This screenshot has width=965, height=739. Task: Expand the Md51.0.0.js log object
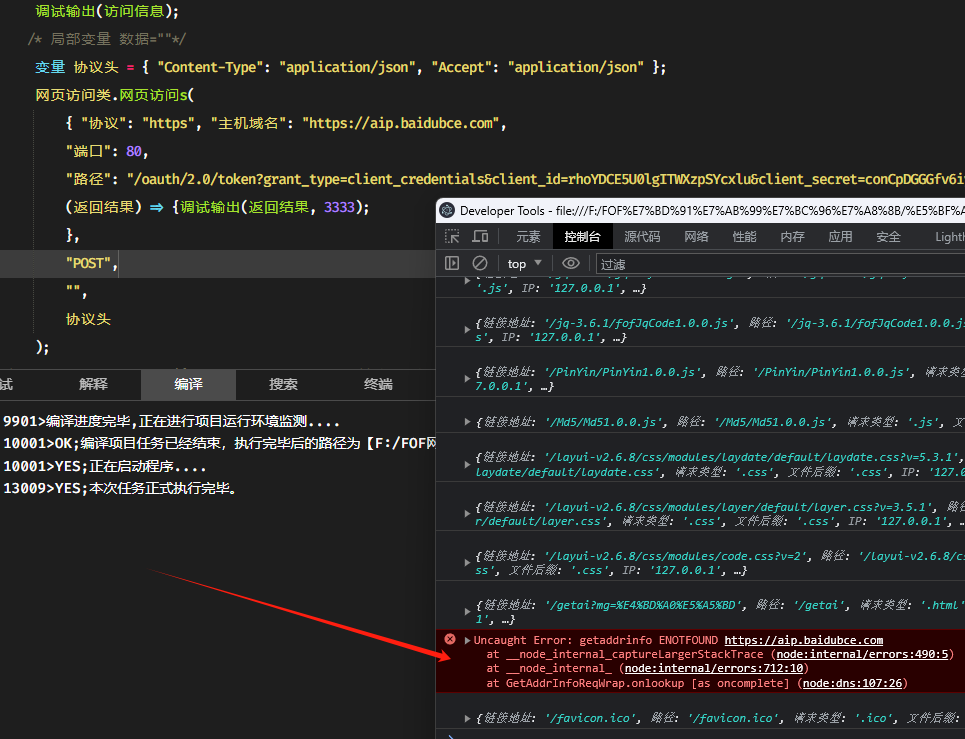coord(467,422)
